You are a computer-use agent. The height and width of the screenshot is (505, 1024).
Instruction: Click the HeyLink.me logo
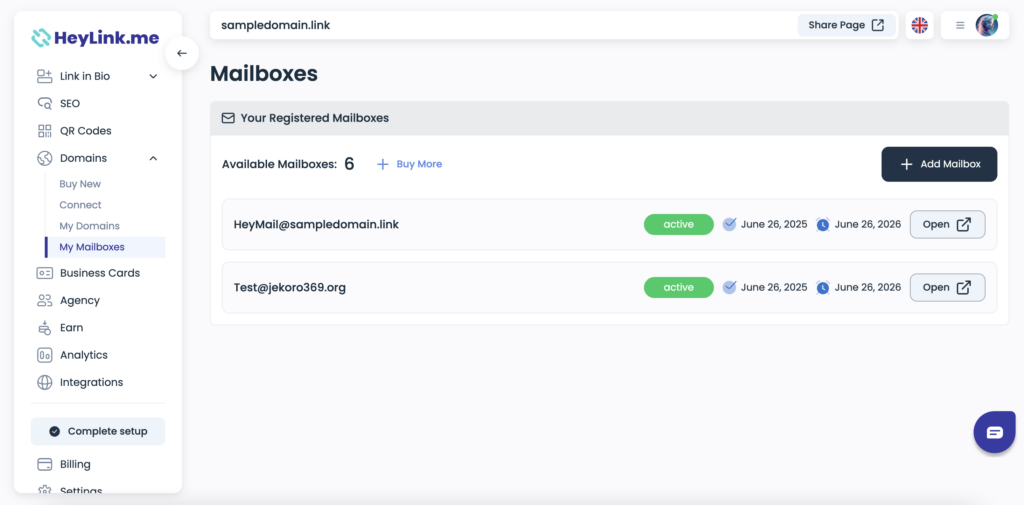click(95, 38)
